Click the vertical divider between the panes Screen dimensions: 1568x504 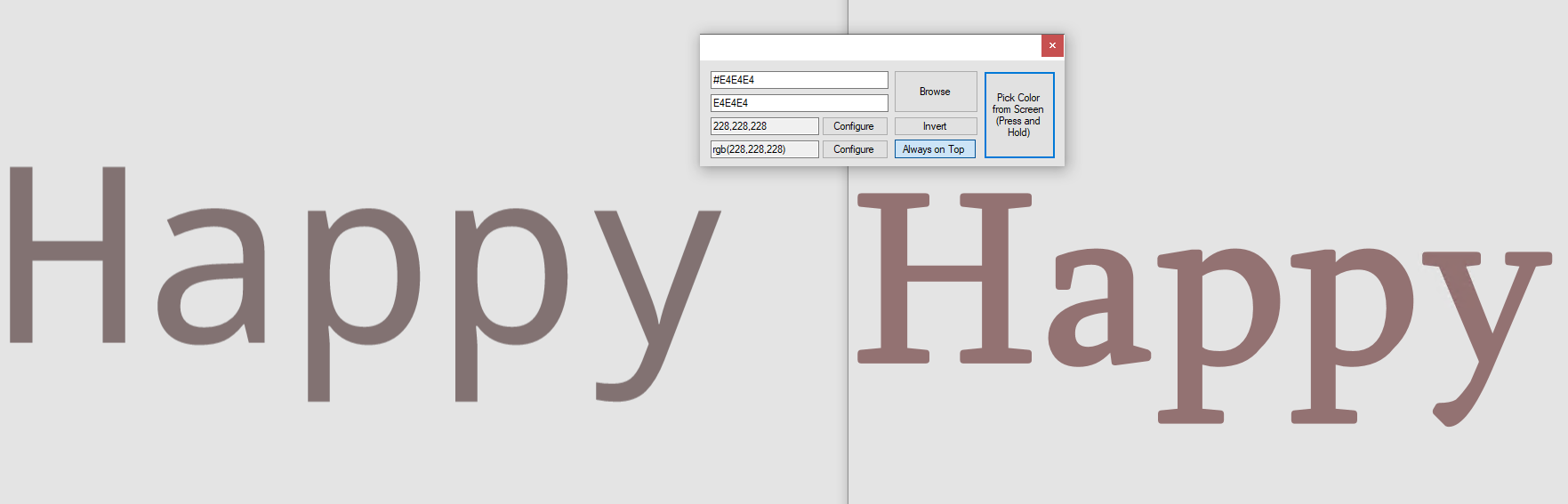[848, 356]
